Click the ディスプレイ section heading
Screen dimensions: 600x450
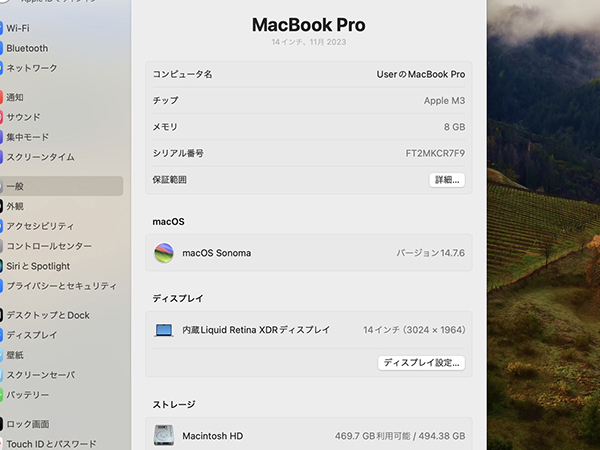178,298
